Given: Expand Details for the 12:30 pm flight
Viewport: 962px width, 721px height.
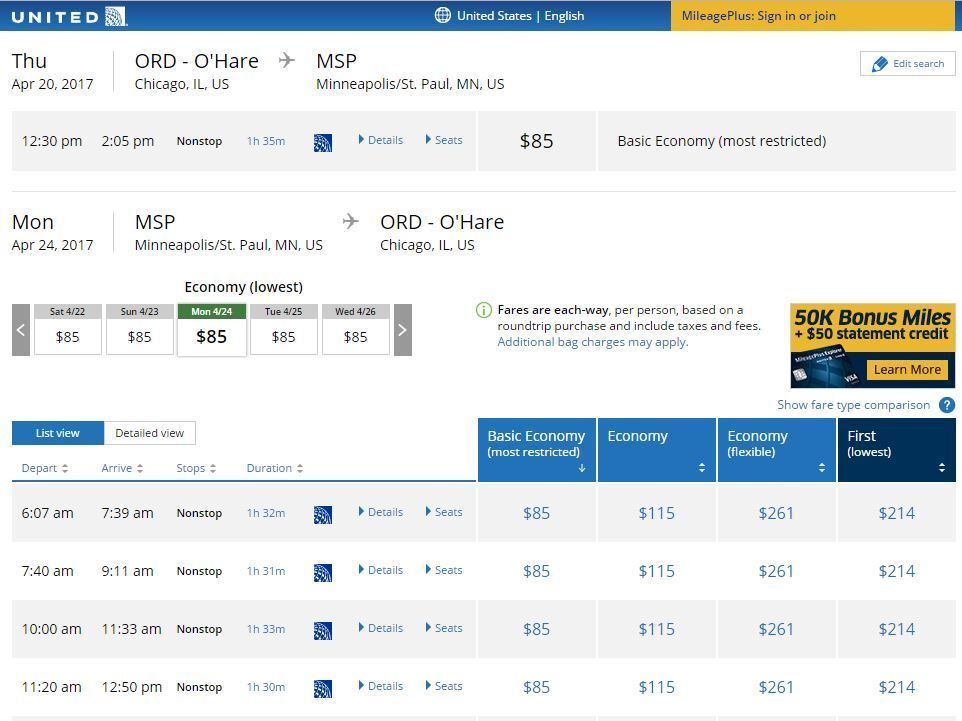Looking at the screenshot, I should point(381,140).
